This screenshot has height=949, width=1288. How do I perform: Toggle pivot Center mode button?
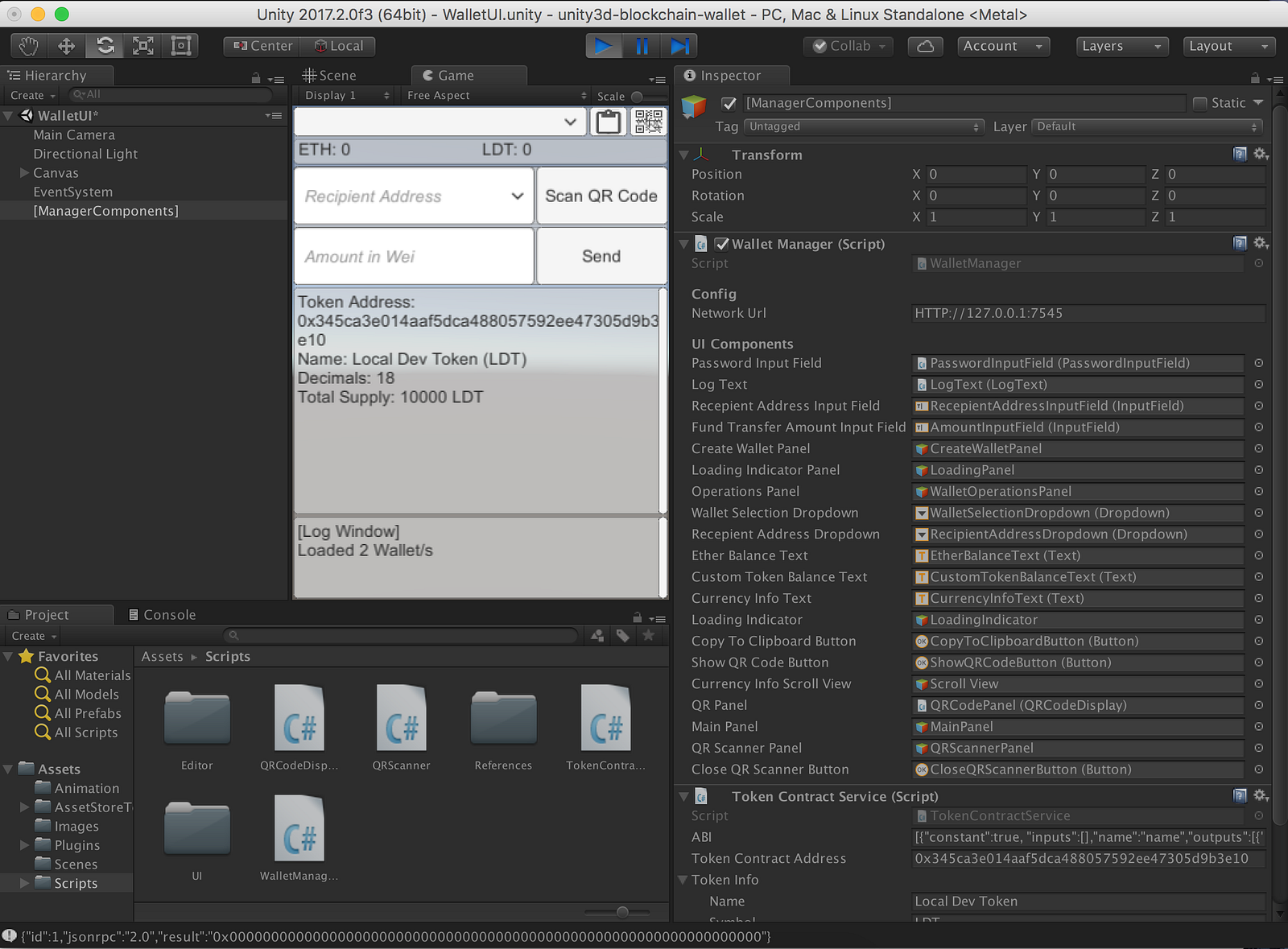pos(262,46)
